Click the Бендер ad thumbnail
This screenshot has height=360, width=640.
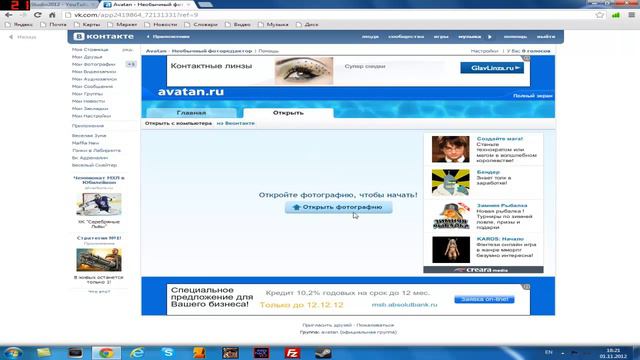tap(451, 183)
